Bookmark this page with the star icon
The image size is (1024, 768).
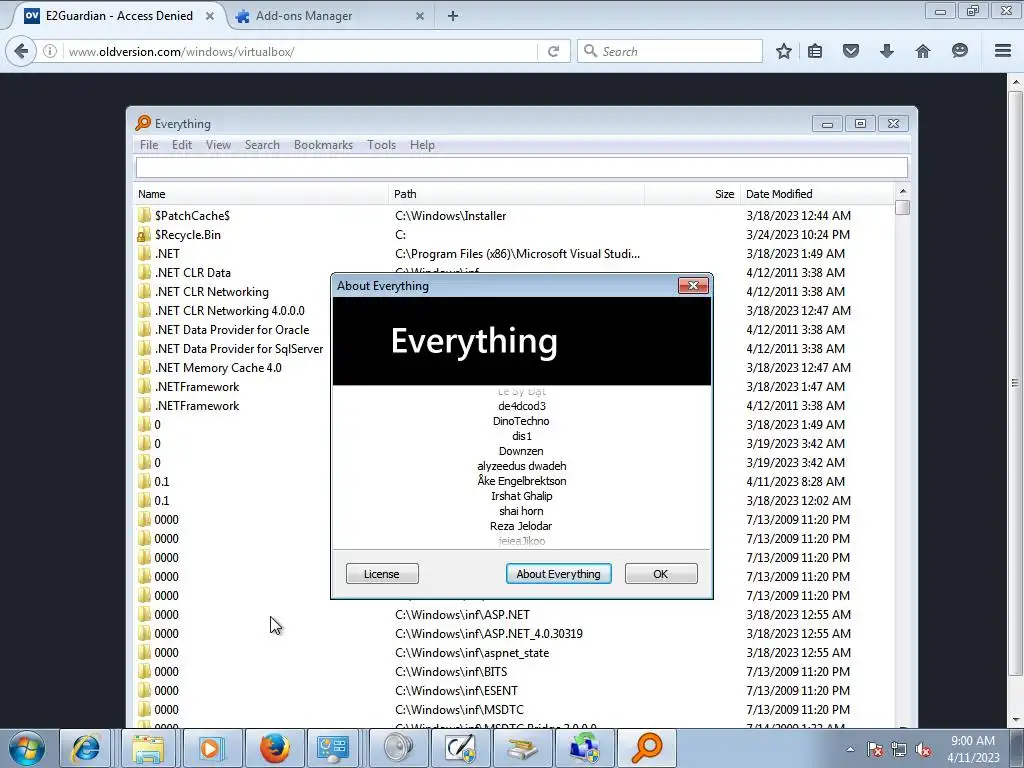(x=784, y=51)
